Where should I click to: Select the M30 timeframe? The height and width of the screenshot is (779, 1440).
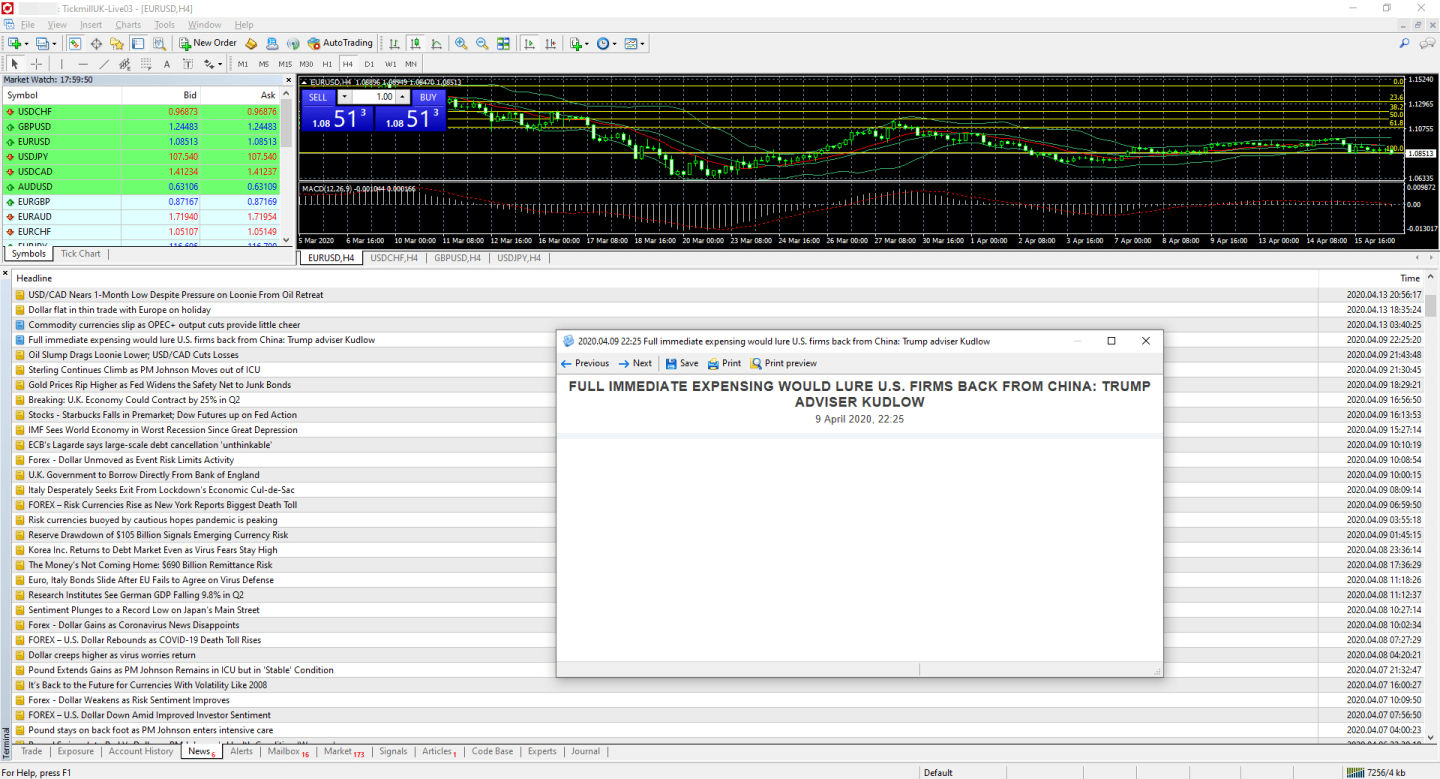pyautogui.click(x=306, y=64)
